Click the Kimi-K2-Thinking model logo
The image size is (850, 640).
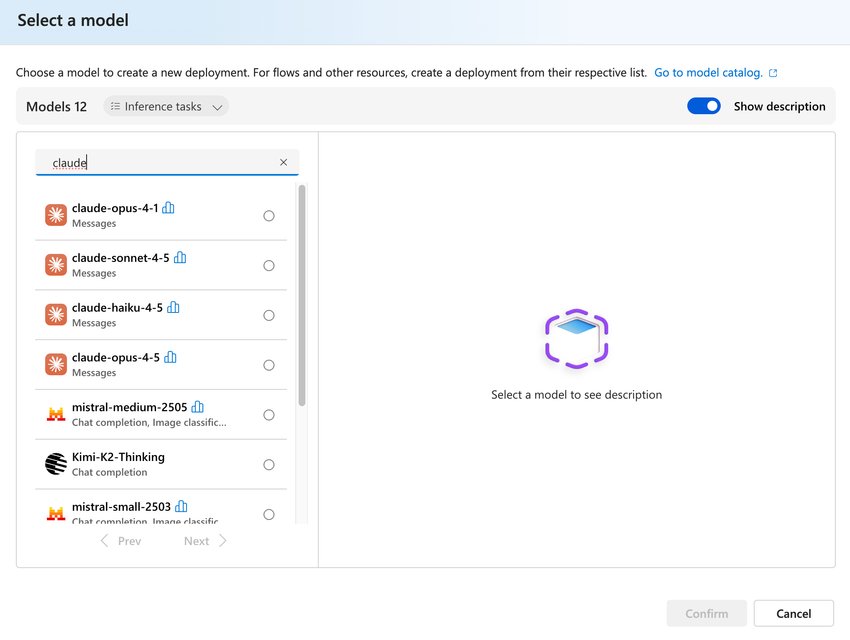point(55,463)
